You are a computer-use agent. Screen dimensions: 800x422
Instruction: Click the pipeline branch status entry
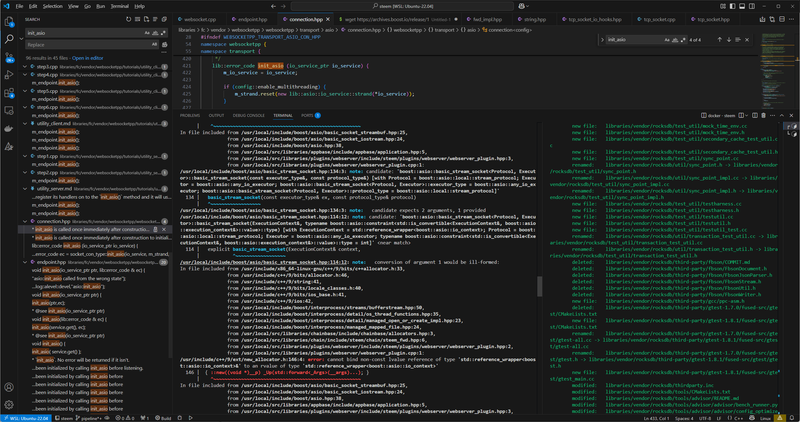pyautogui.click(x=91, y=418)
